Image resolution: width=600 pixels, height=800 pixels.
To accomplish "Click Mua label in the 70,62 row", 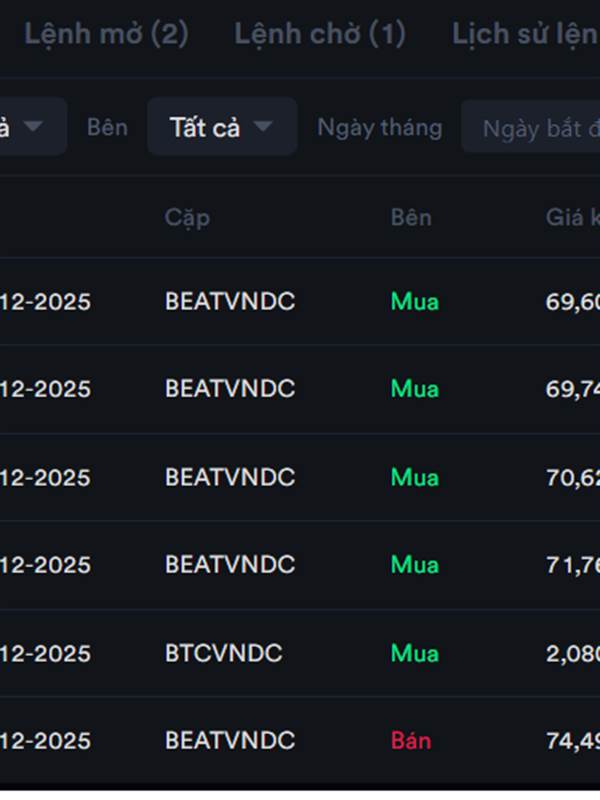I will 414,477.
